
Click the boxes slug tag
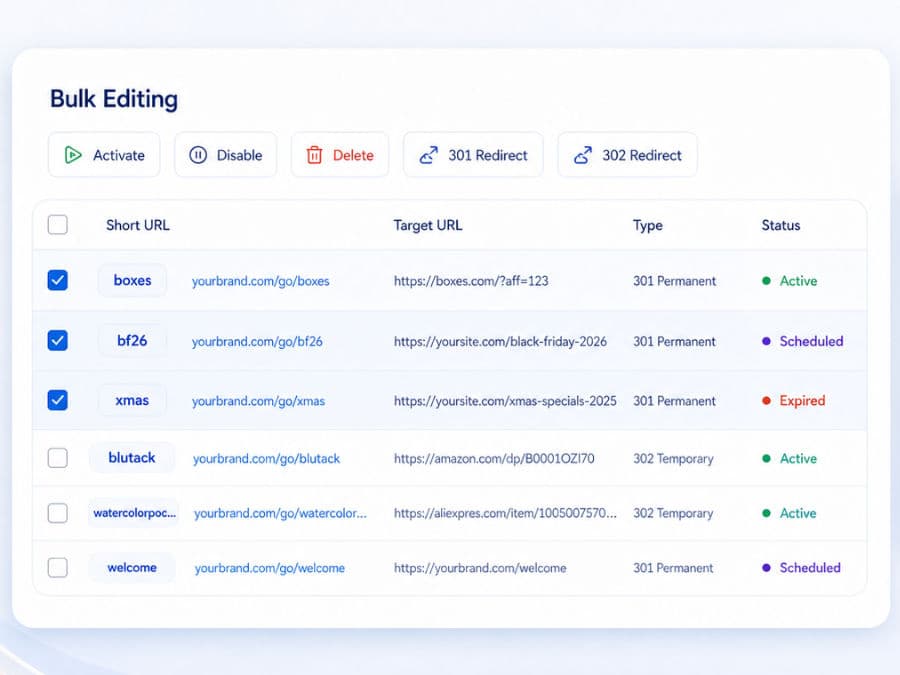click(132, 280)
